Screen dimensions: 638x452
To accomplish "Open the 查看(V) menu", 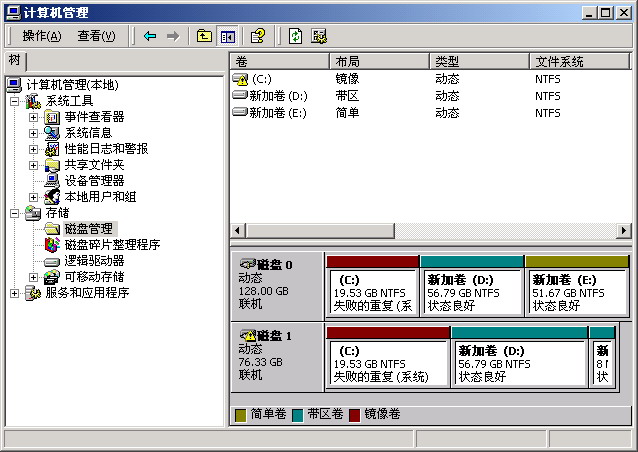I will point(96,36).
